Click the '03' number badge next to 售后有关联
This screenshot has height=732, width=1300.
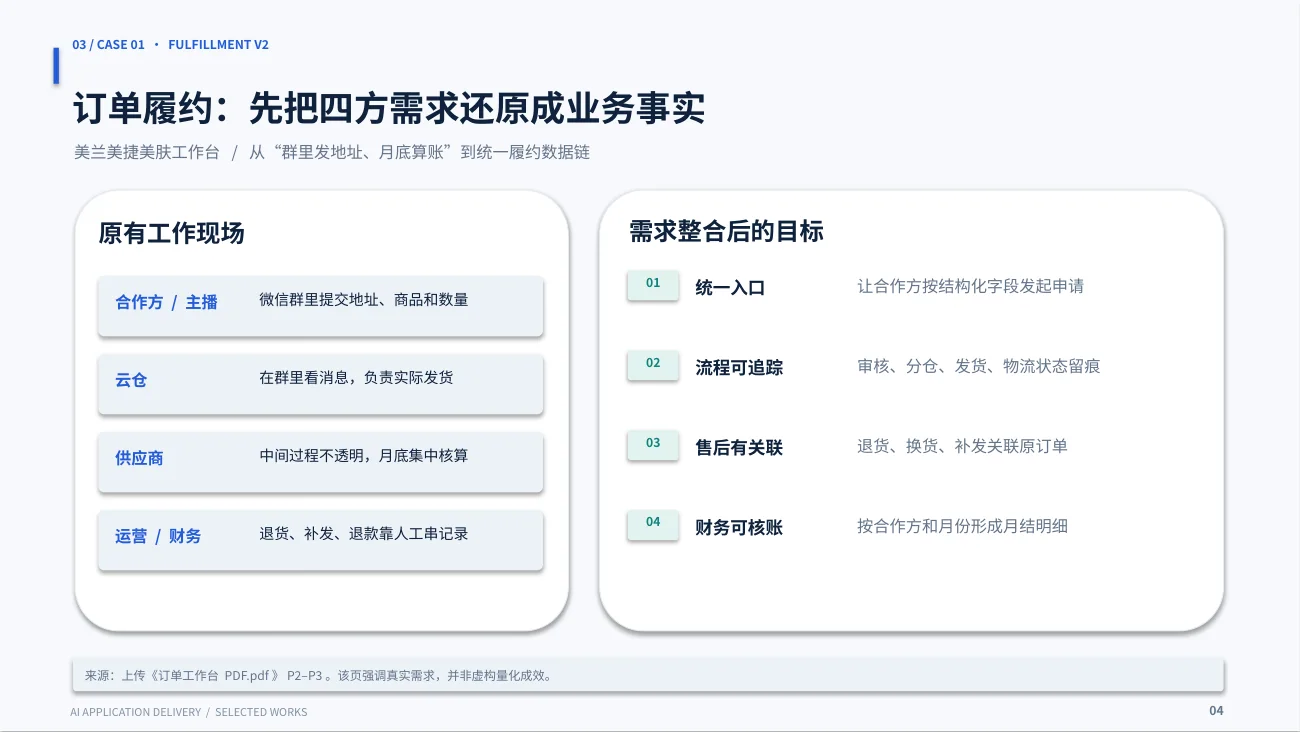(x=653, y=444)
